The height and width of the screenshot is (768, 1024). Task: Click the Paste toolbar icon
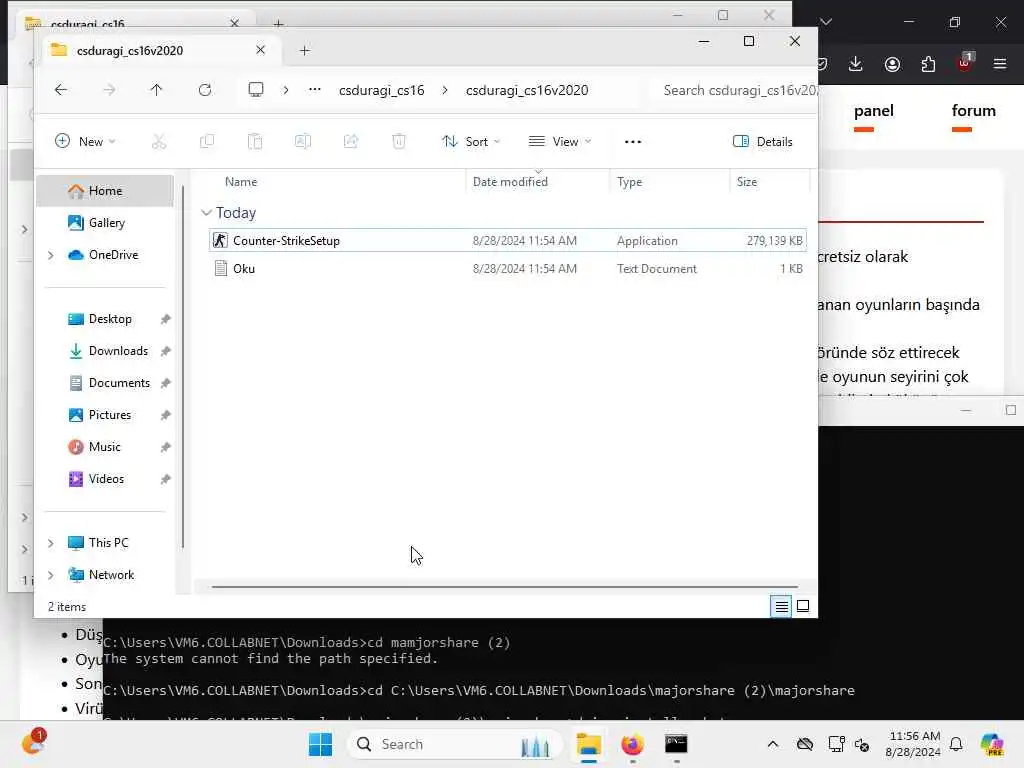[255, 142]
